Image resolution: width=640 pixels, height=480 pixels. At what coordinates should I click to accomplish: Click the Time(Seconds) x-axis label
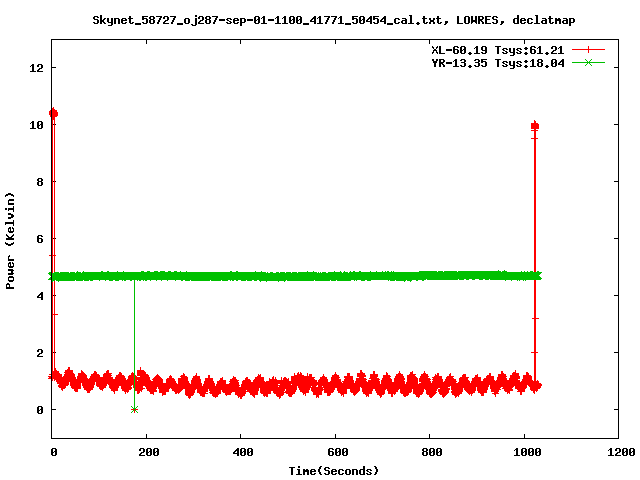point(335,470)
